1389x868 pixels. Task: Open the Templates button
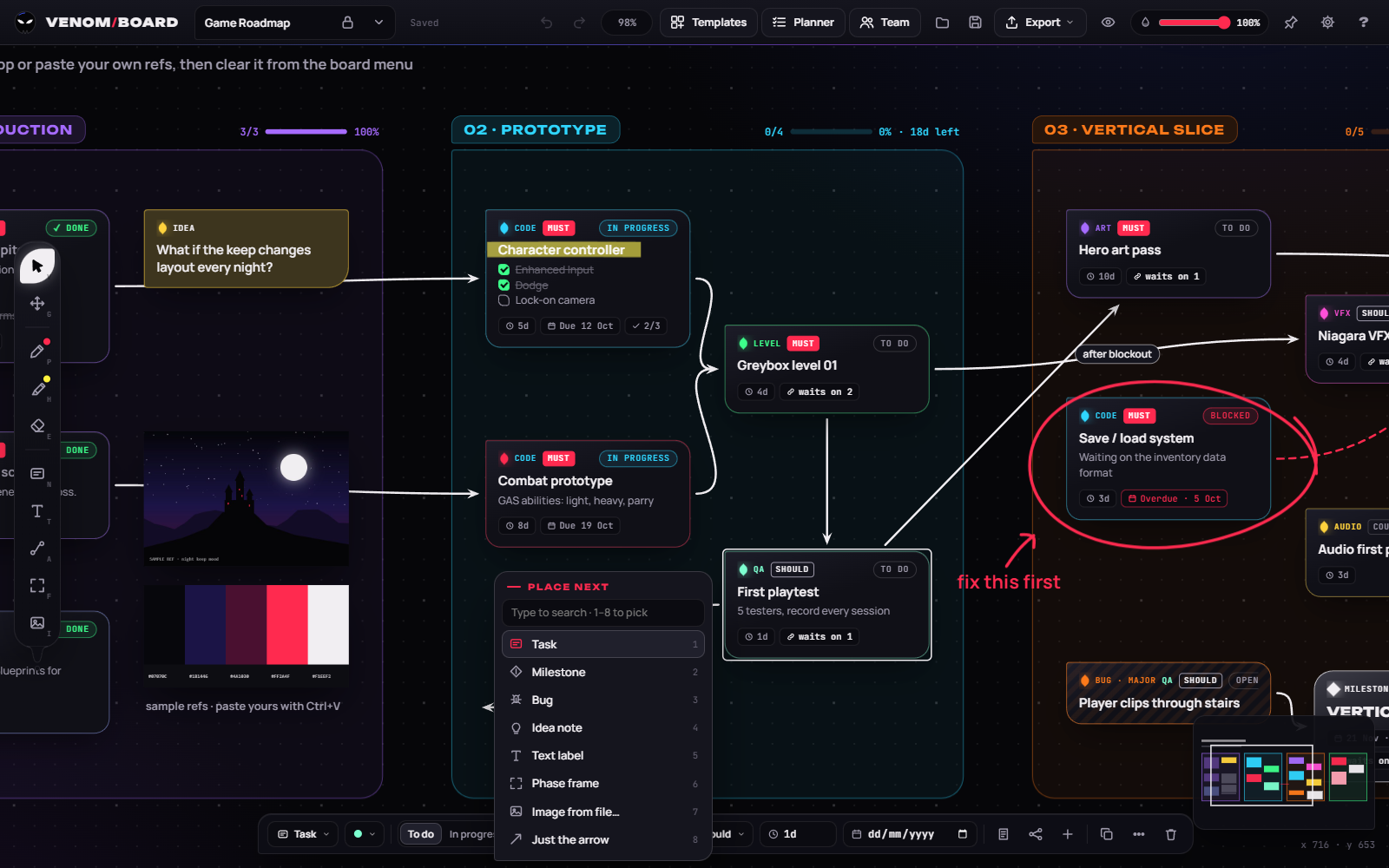coord(708,23)
